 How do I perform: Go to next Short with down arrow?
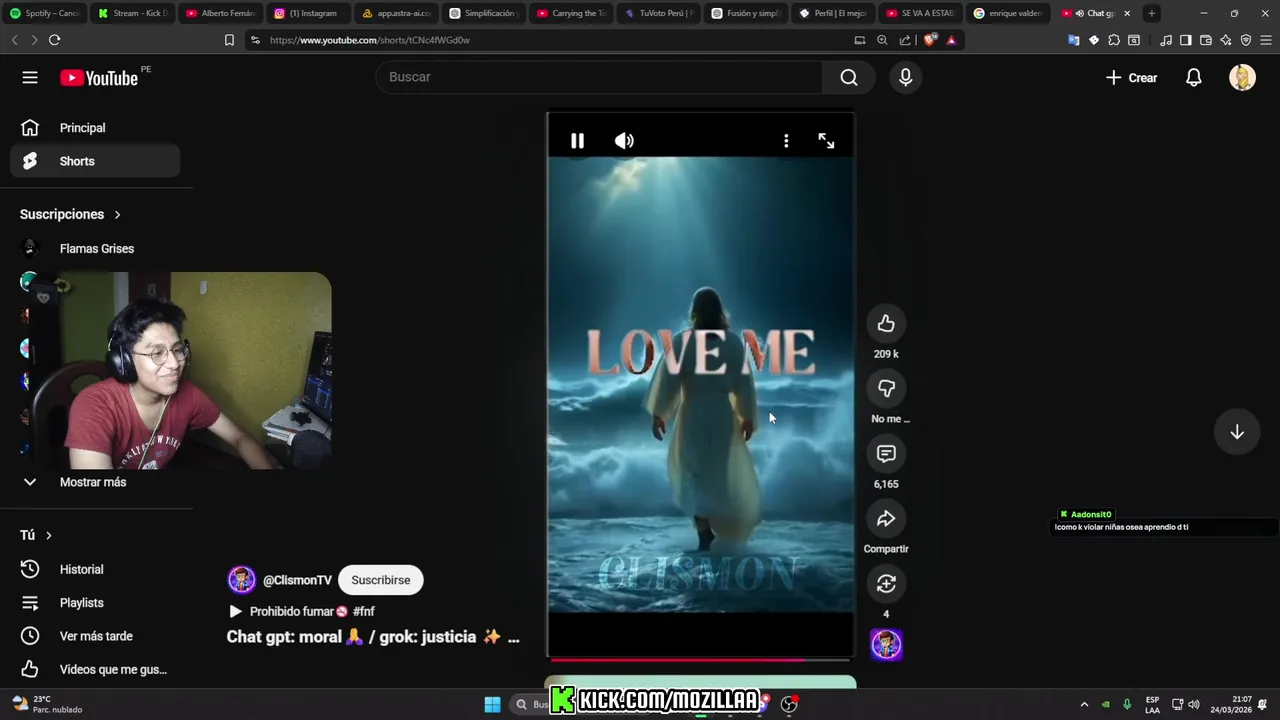point(1237,432)
